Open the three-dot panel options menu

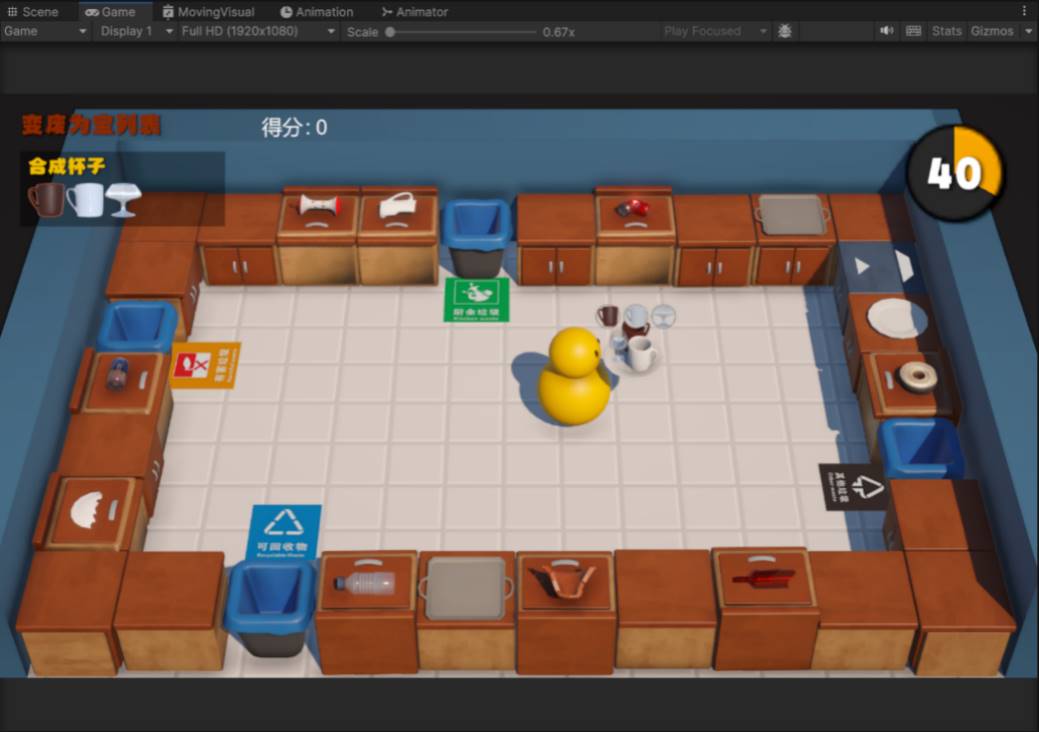coord(1024,11)
